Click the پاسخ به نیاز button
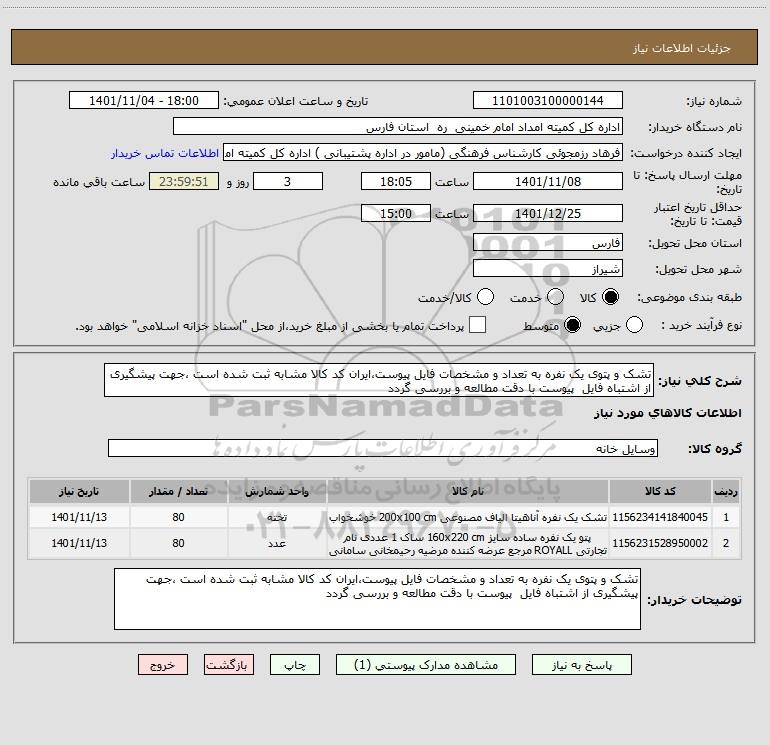The height and width of the screenshot is (745, 770). [x=582, y=665]
